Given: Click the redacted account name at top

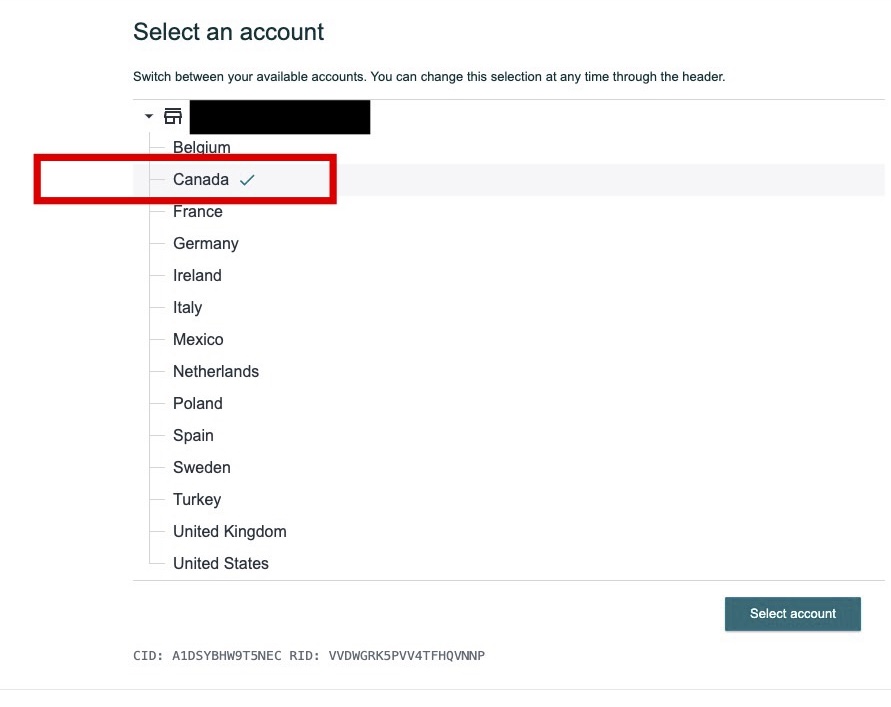Looking at the screenshot, I should point(280,117).
